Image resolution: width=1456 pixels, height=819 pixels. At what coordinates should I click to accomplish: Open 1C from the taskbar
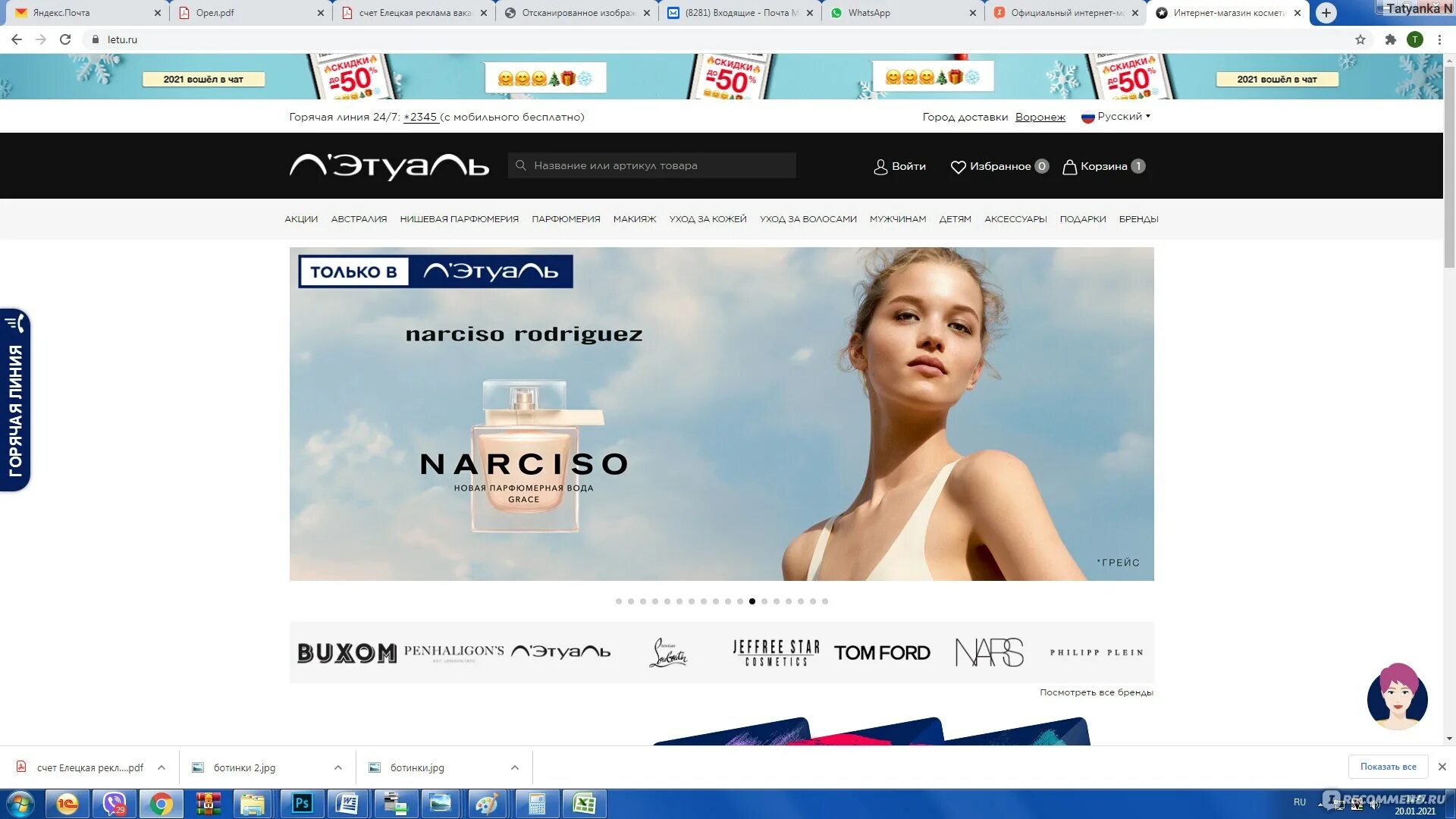(67, 804)
